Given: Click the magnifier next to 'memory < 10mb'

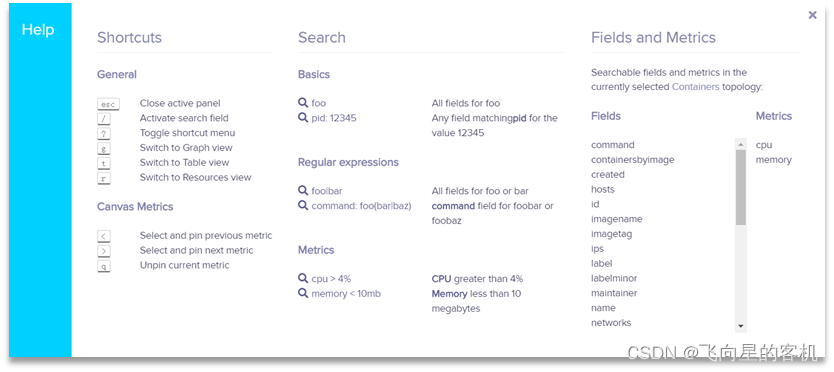Looking at the screenshot, I should click(303, 293).
